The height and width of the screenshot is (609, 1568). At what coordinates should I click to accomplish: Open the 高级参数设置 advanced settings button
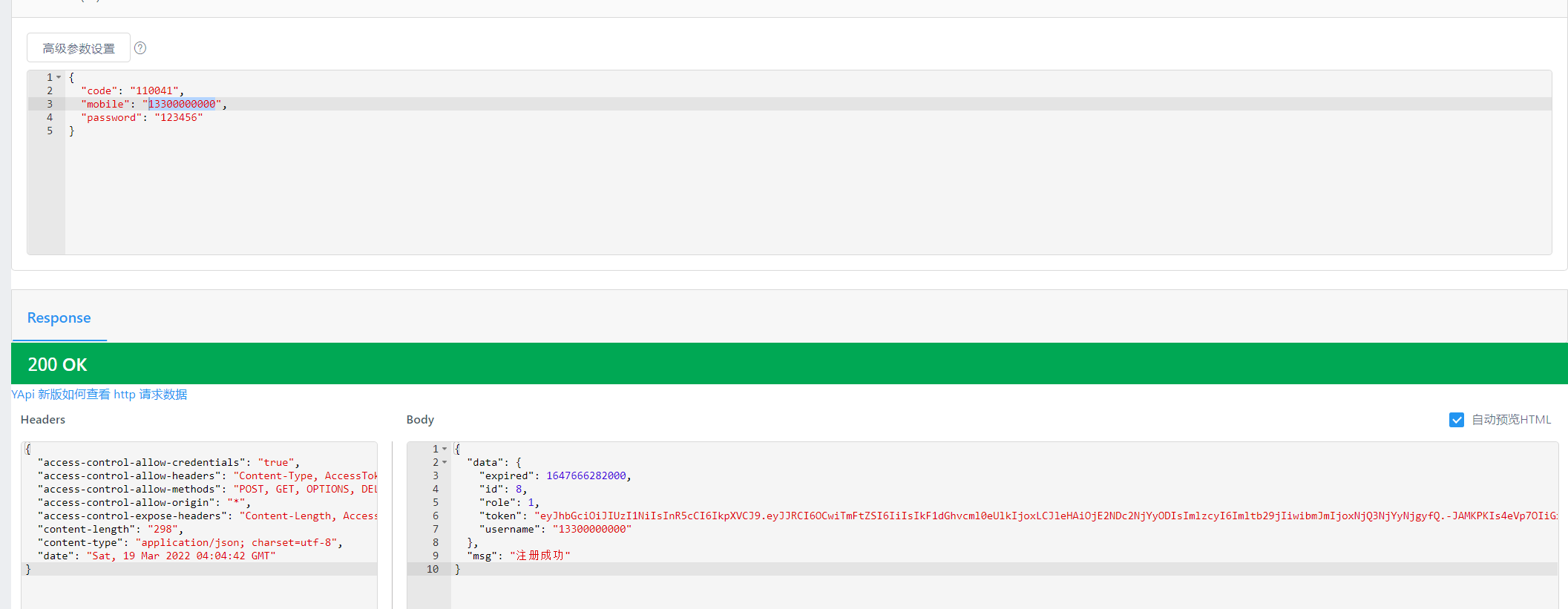pos(79,48)
